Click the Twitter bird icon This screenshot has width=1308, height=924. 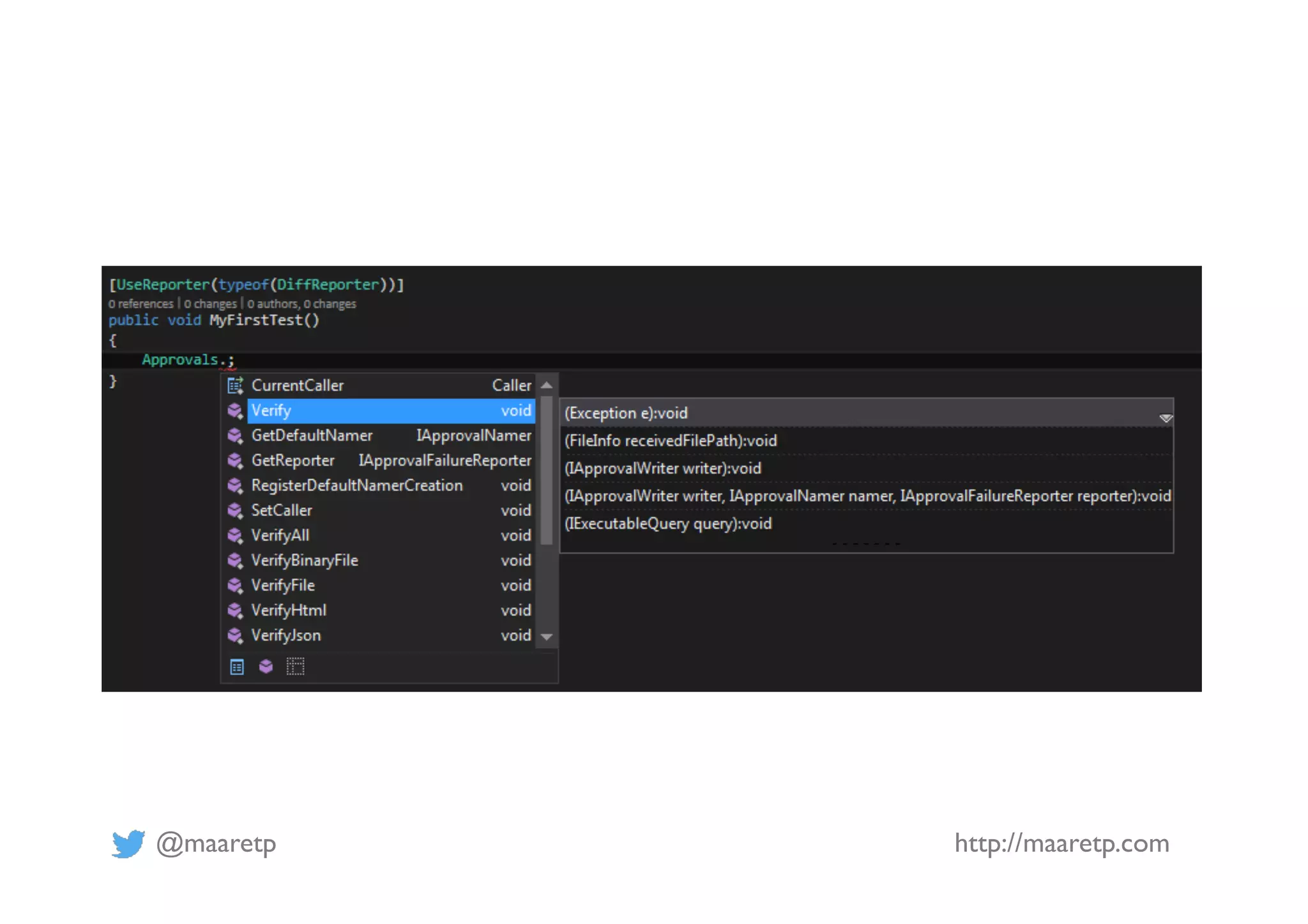click(128, 844)
